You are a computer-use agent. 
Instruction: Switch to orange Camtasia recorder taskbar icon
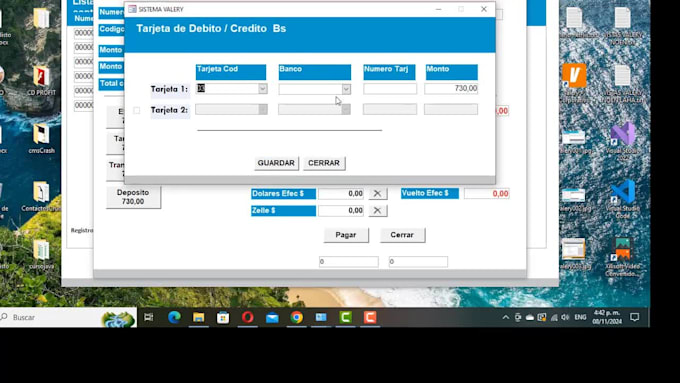[x=370, y=317]
